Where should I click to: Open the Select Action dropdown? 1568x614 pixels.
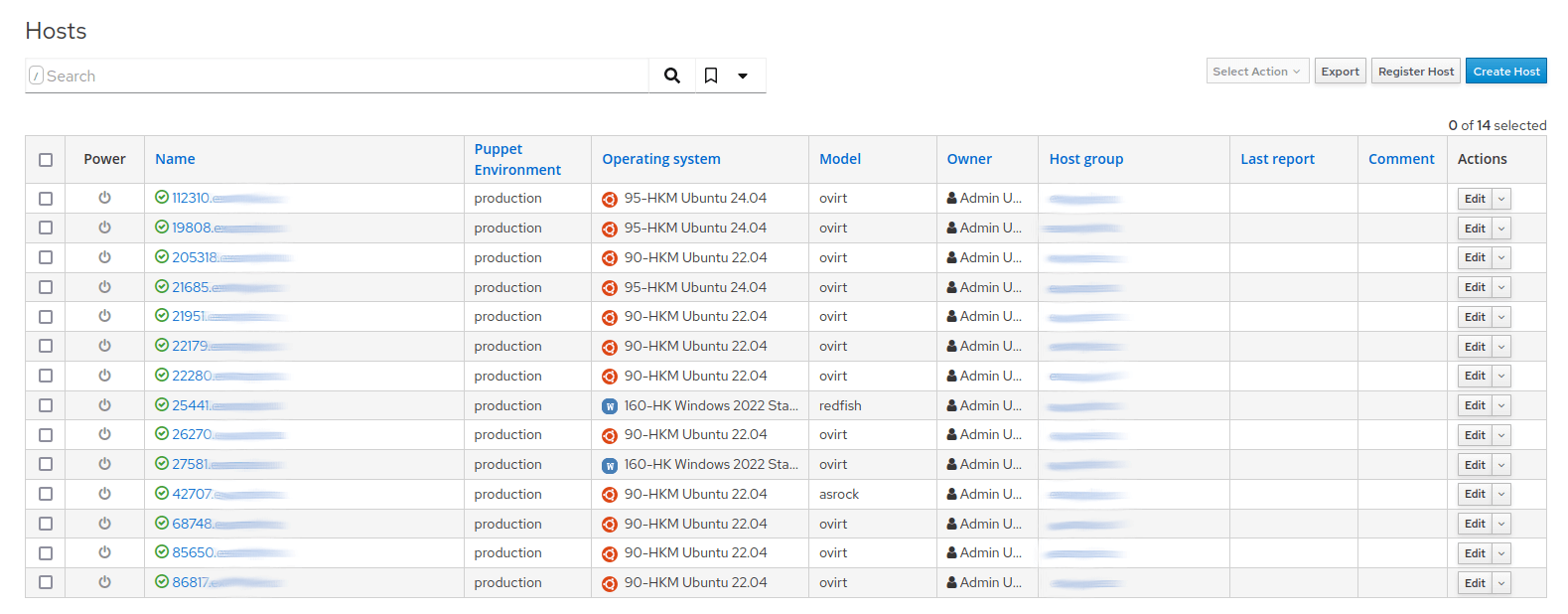point(1257,72)
